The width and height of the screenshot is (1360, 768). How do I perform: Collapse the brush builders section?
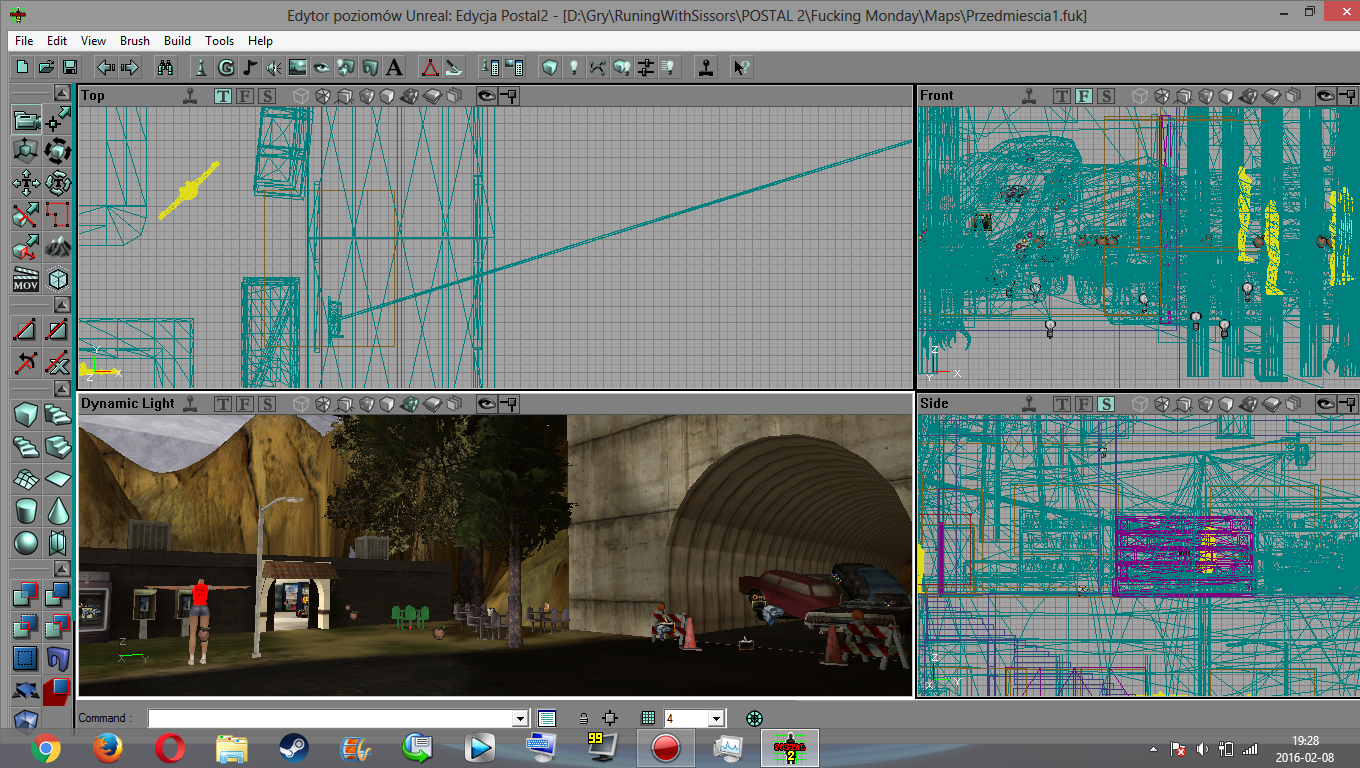(62, 388)
